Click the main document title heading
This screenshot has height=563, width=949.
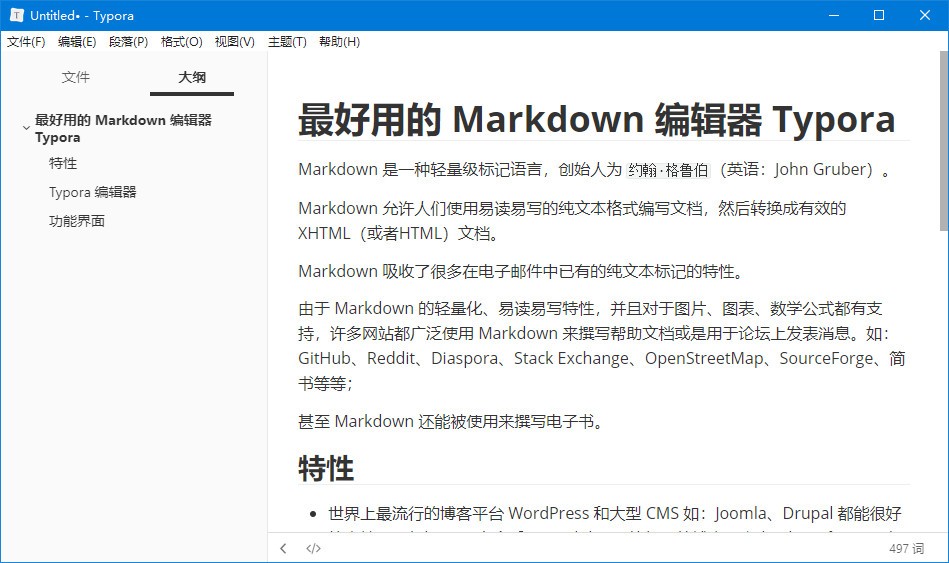[597, 119]
